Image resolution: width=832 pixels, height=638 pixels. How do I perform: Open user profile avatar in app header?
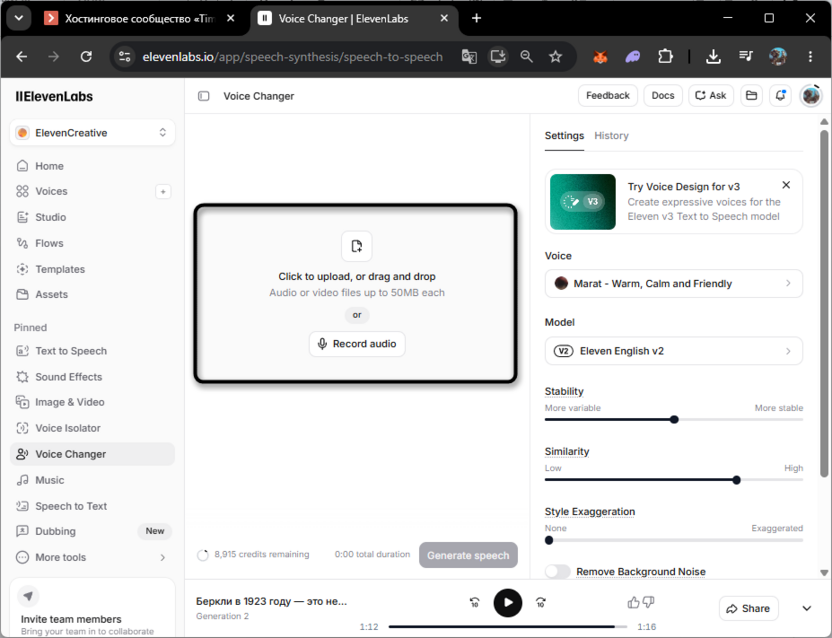pyautogui.click(x=811, y=96)
